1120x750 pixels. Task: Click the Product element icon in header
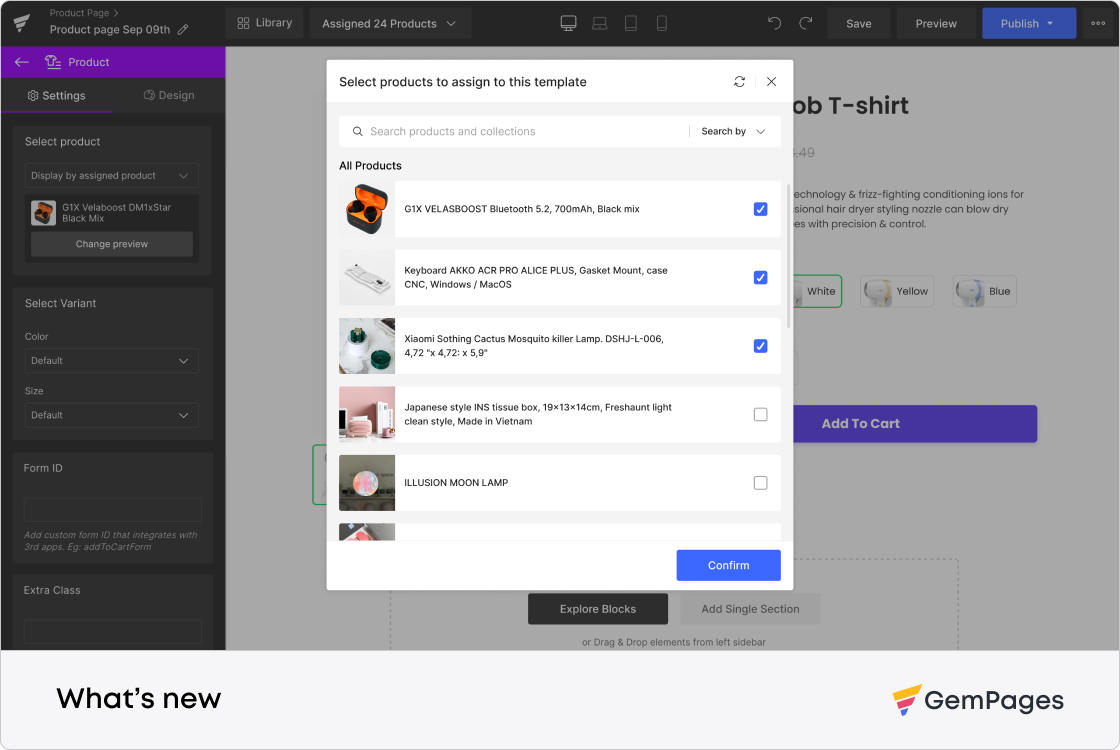click(53, 62)
